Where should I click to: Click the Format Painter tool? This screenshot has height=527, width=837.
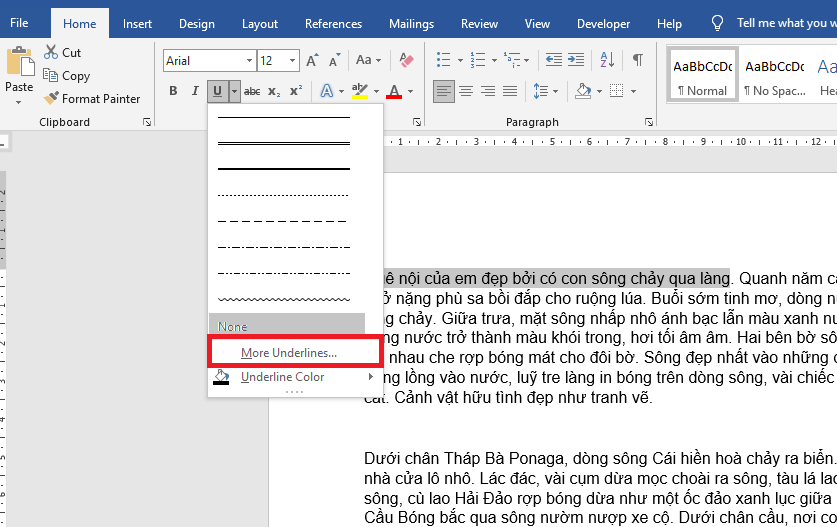(x=92, y=99)
